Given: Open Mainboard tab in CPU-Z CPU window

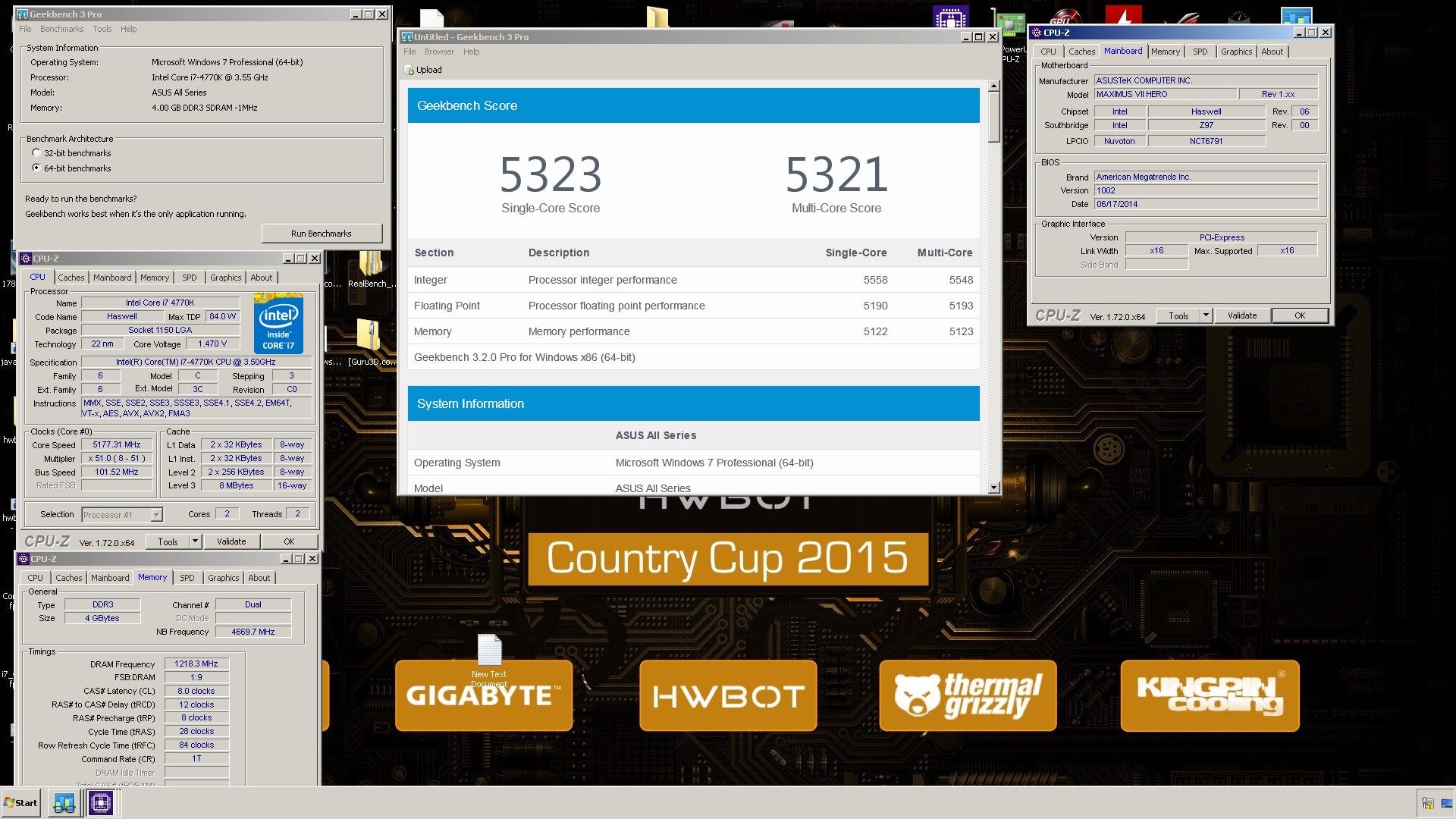Looking at the screenshot, I should [x=112, y=278].
